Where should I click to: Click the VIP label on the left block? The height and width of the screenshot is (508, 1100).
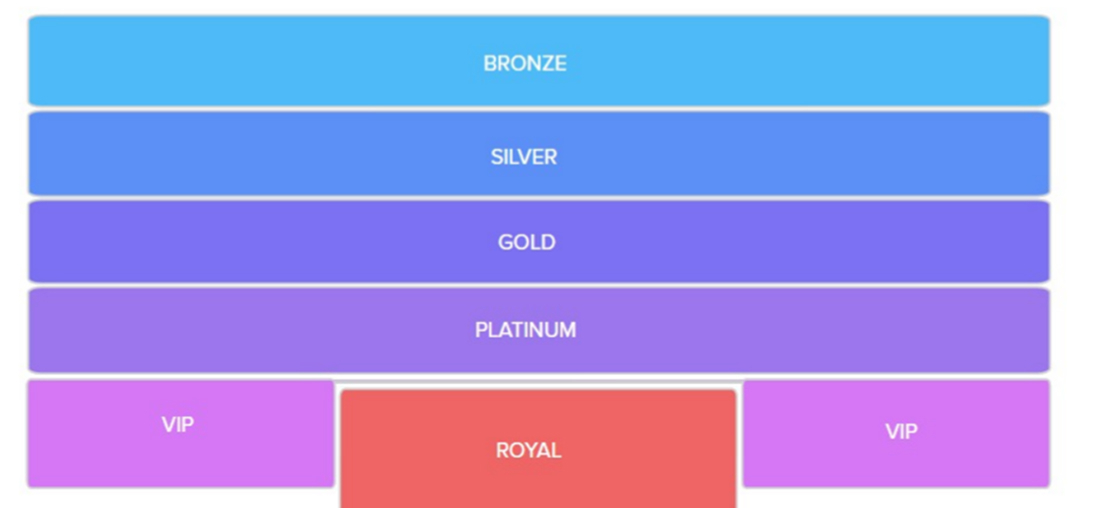178,425
